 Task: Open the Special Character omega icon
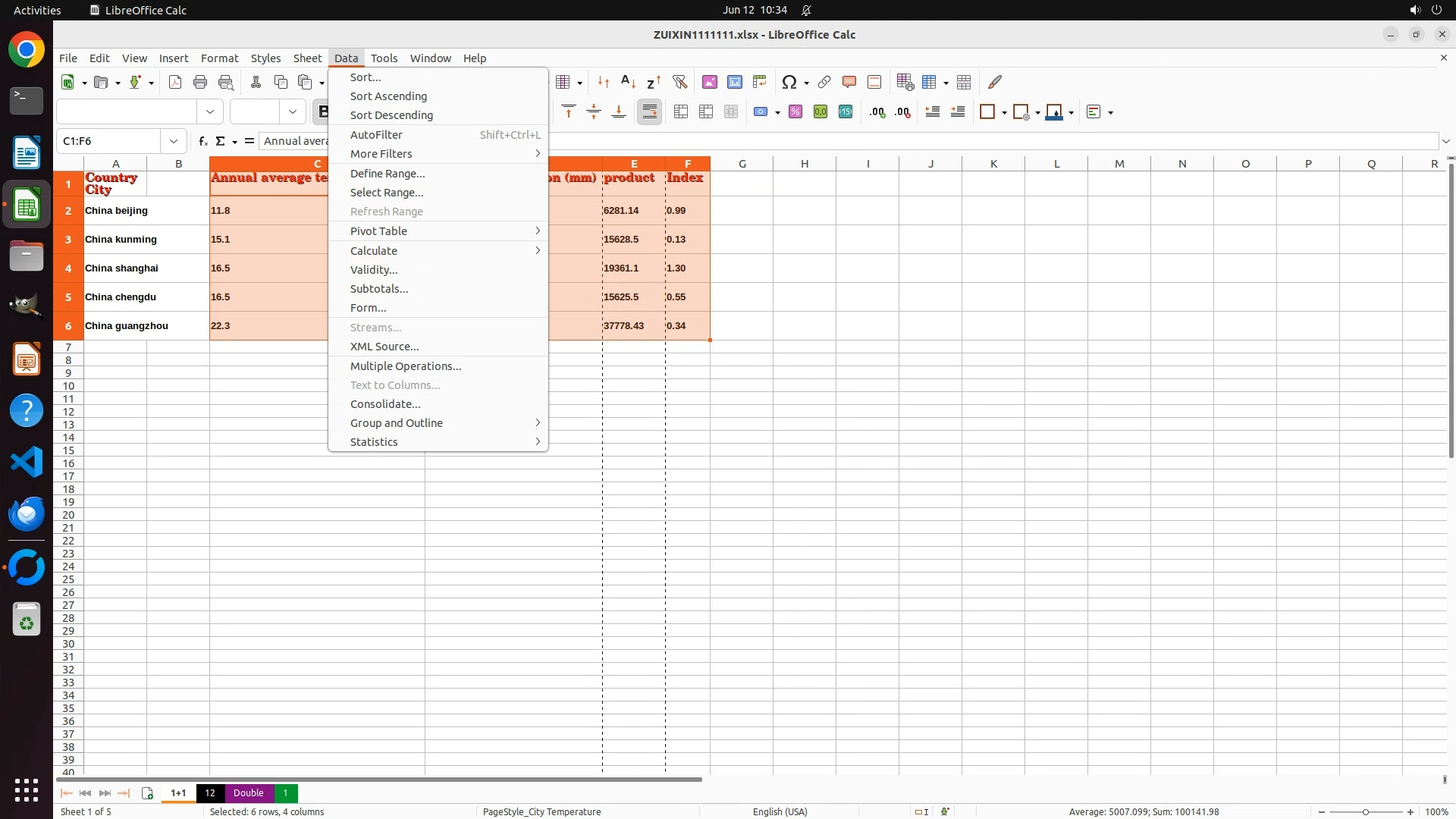[x=789, y=82]
